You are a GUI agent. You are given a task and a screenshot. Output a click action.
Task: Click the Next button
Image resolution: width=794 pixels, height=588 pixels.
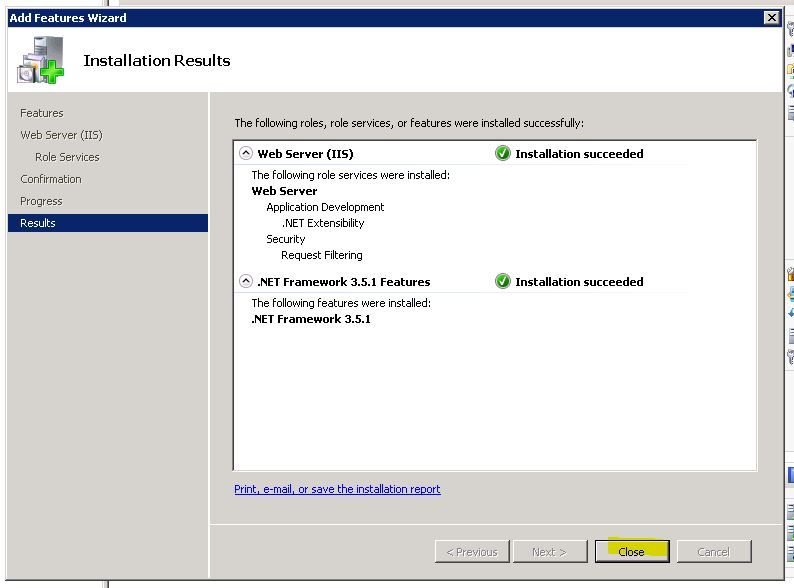pos(550,551)
